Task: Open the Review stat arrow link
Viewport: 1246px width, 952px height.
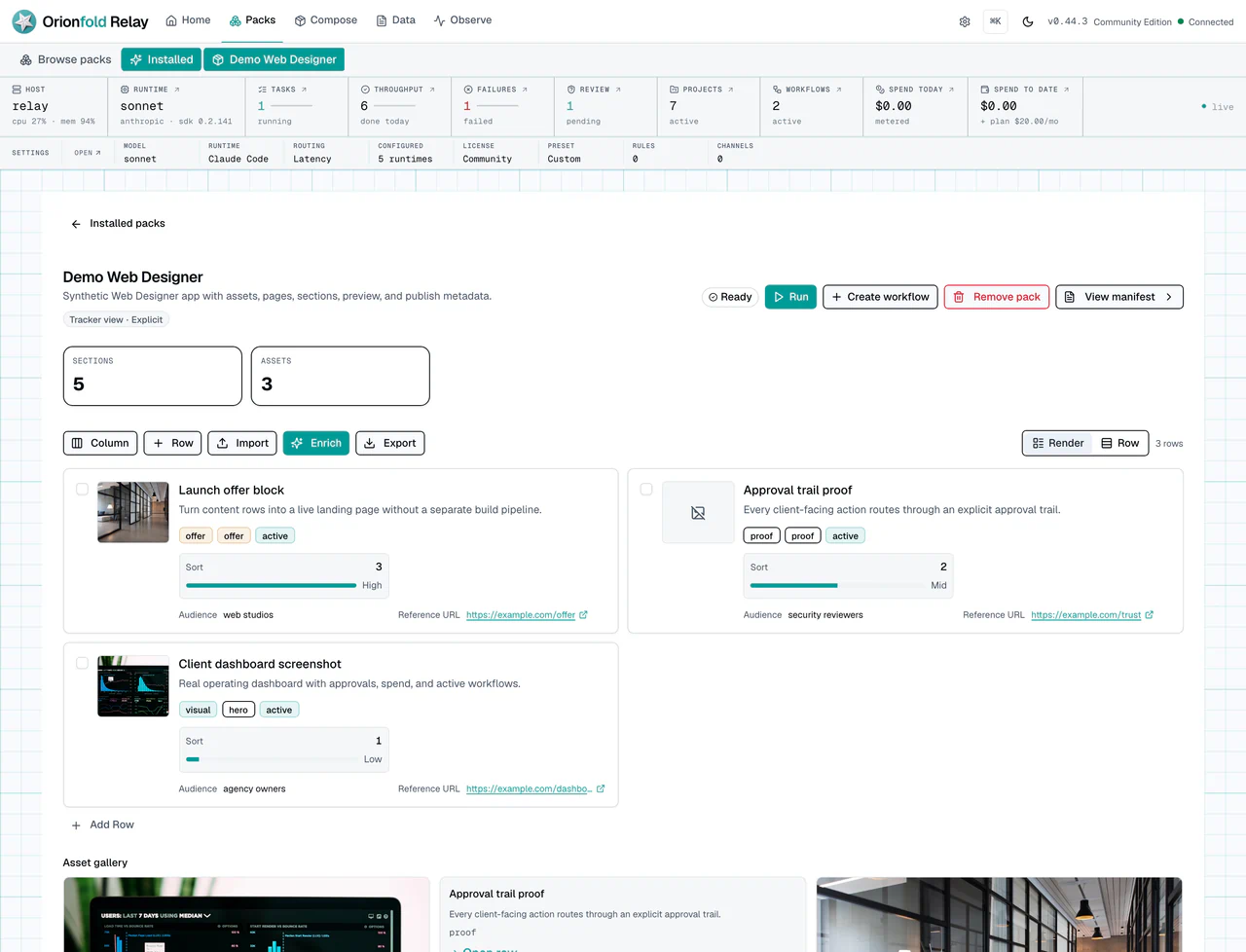Action: (618, 90)
